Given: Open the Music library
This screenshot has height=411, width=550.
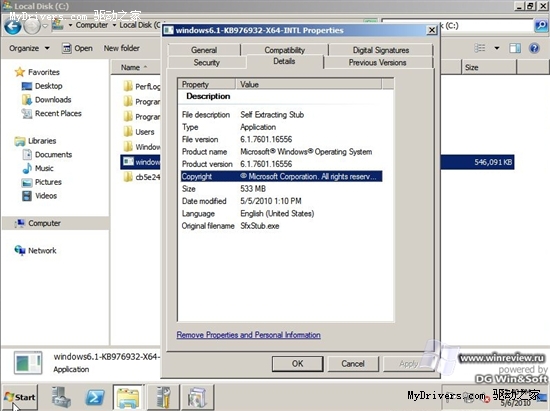Looking at the screenshot, I should tap(38, 168).
